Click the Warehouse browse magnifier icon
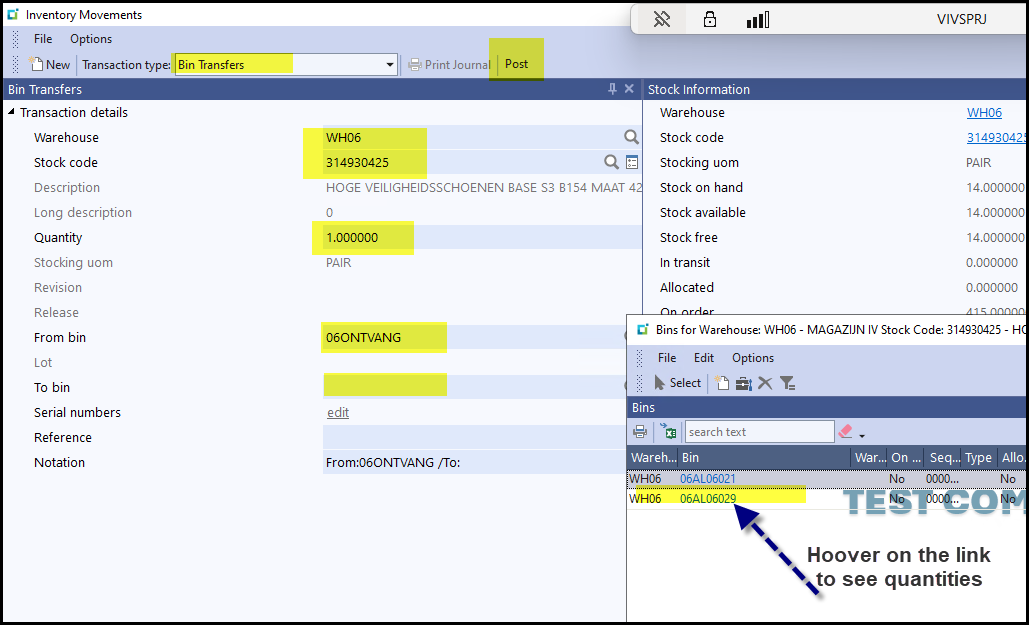The image size is (1029, 625). [x=631, y=137]
